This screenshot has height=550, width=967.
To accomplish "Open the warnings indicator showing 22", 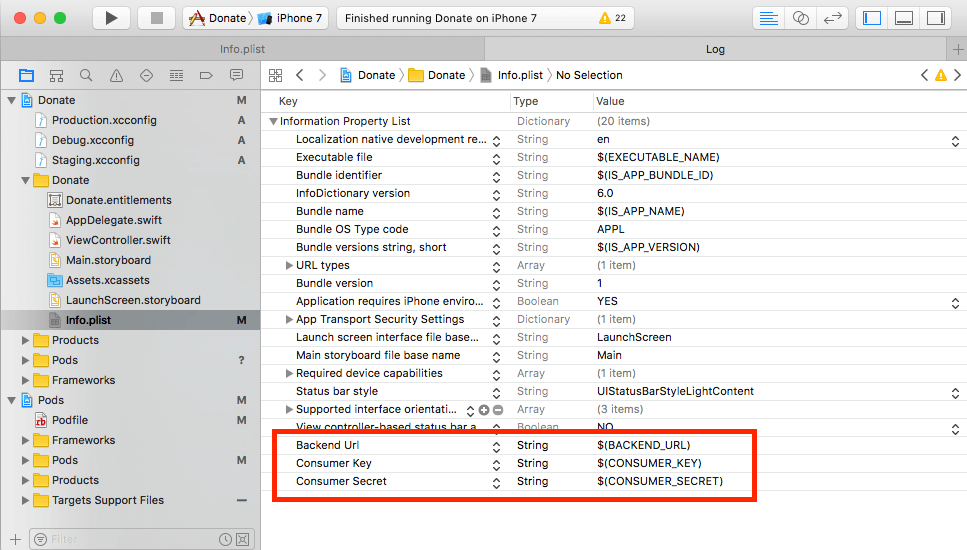I will [x=611, y=18].
